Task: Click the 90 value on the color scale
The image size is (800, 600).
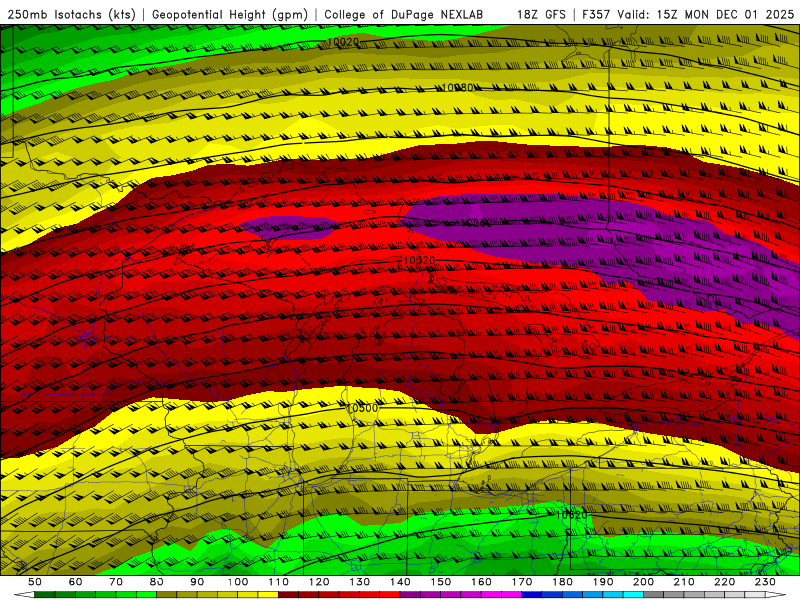Action: point(197,582)
